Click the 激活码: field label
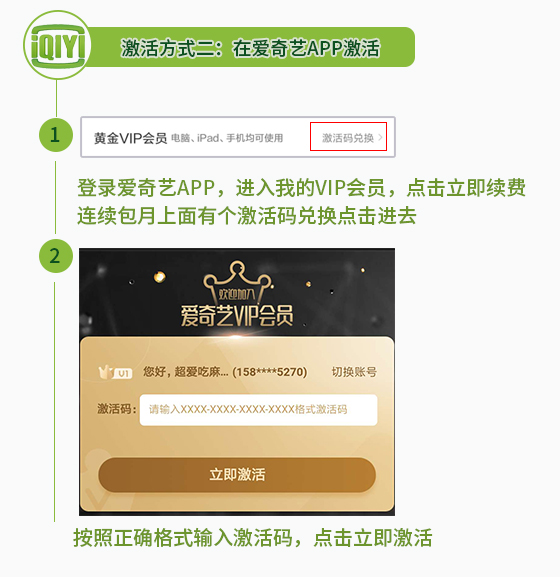This screenshot has width=560, height=577. pos(117,409)
